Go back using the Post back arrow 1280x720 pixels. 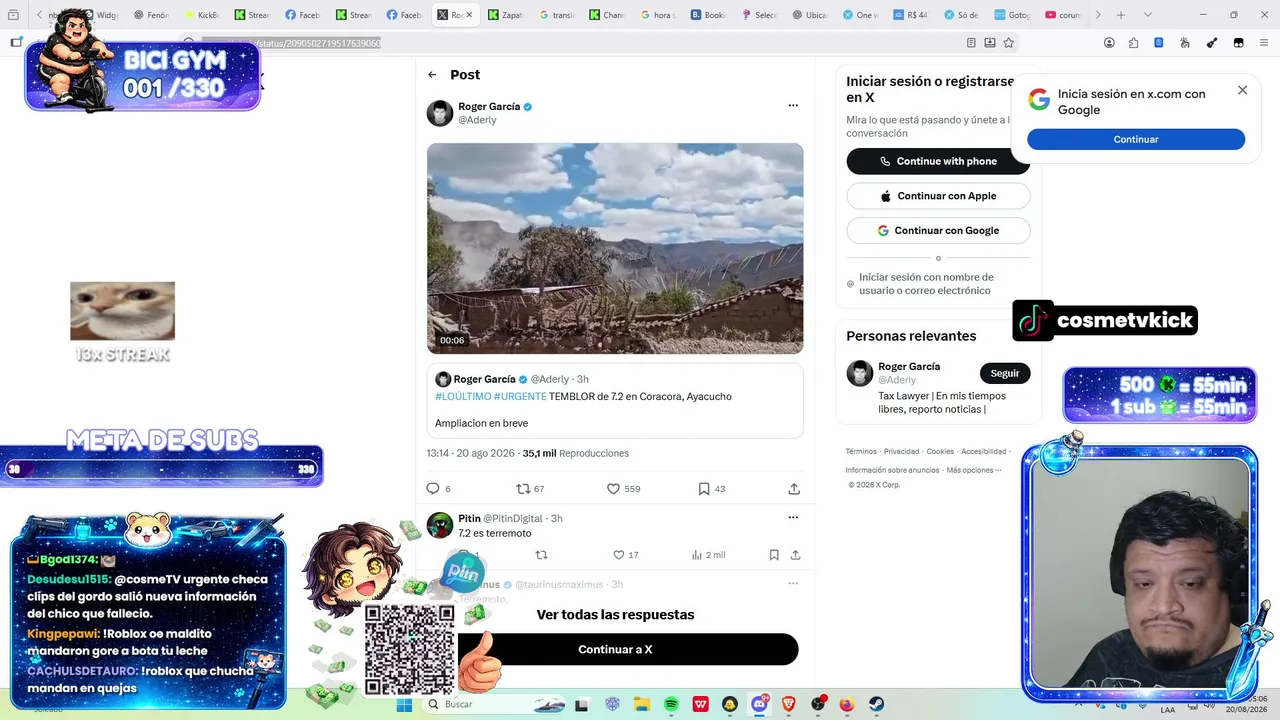[432, 75]
